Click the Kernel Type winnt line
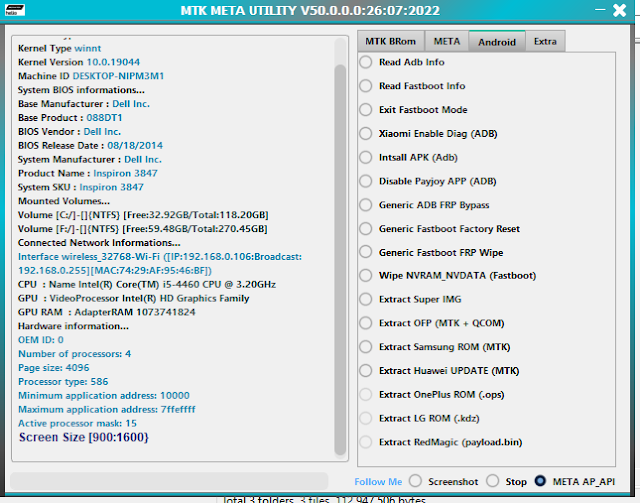 click(59, 48)
